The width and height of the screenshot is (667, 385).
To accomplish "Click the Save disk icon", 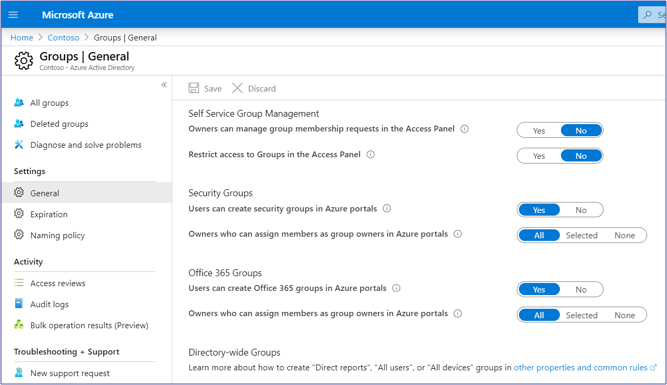I will pos(194,88).
